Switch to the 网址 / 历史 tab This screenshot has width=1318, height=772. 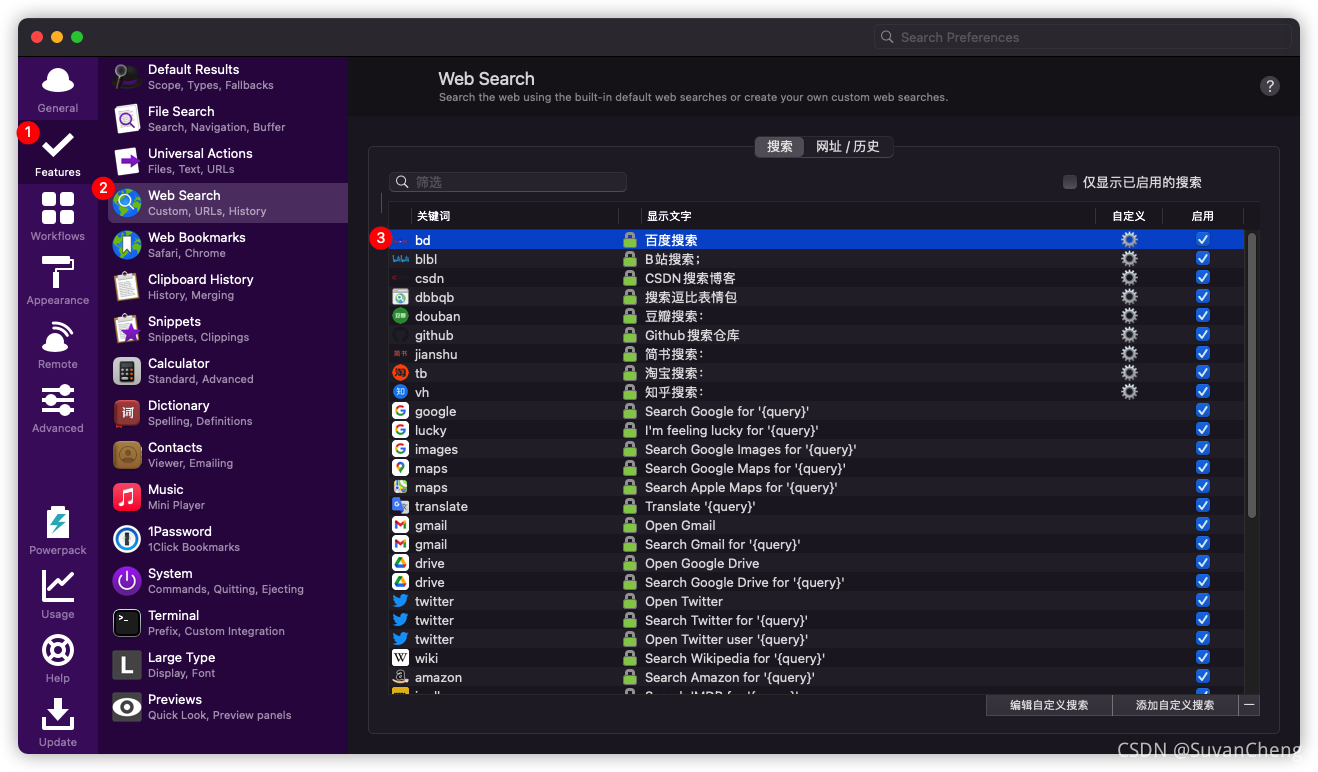pos(848,147)
